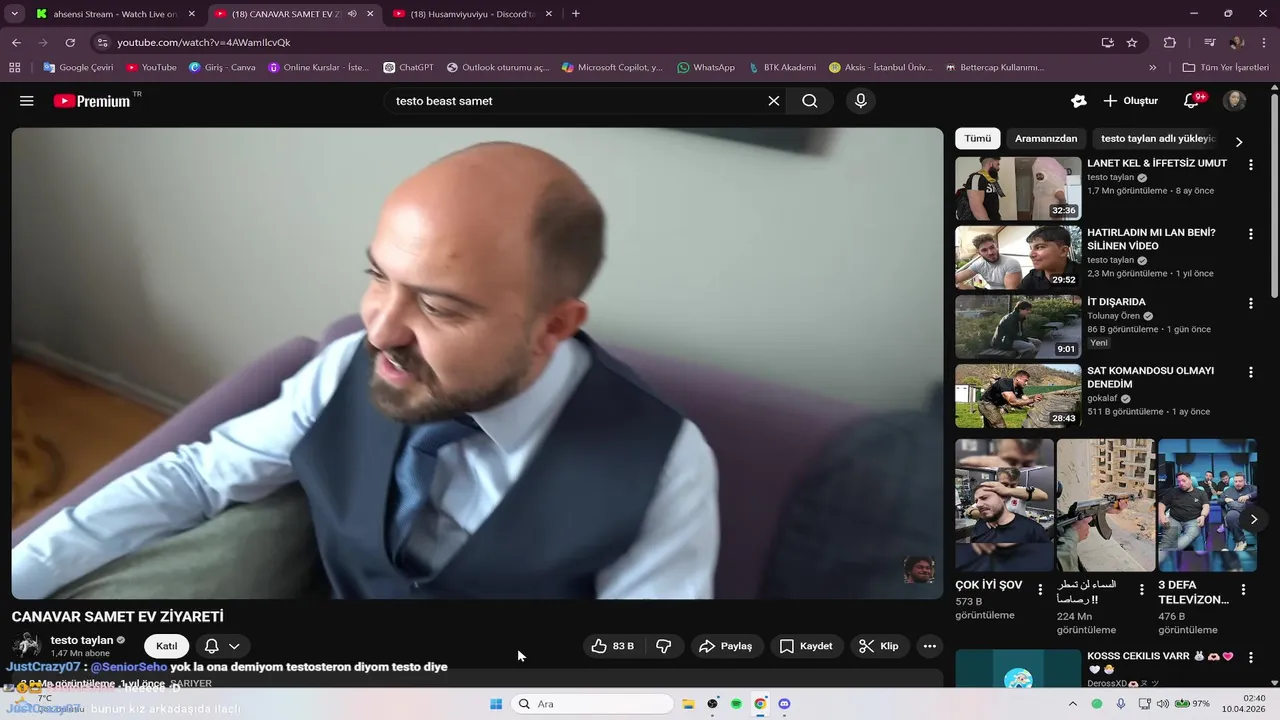
Task: Open Discord from the taskbar
Action: [784, 704]
